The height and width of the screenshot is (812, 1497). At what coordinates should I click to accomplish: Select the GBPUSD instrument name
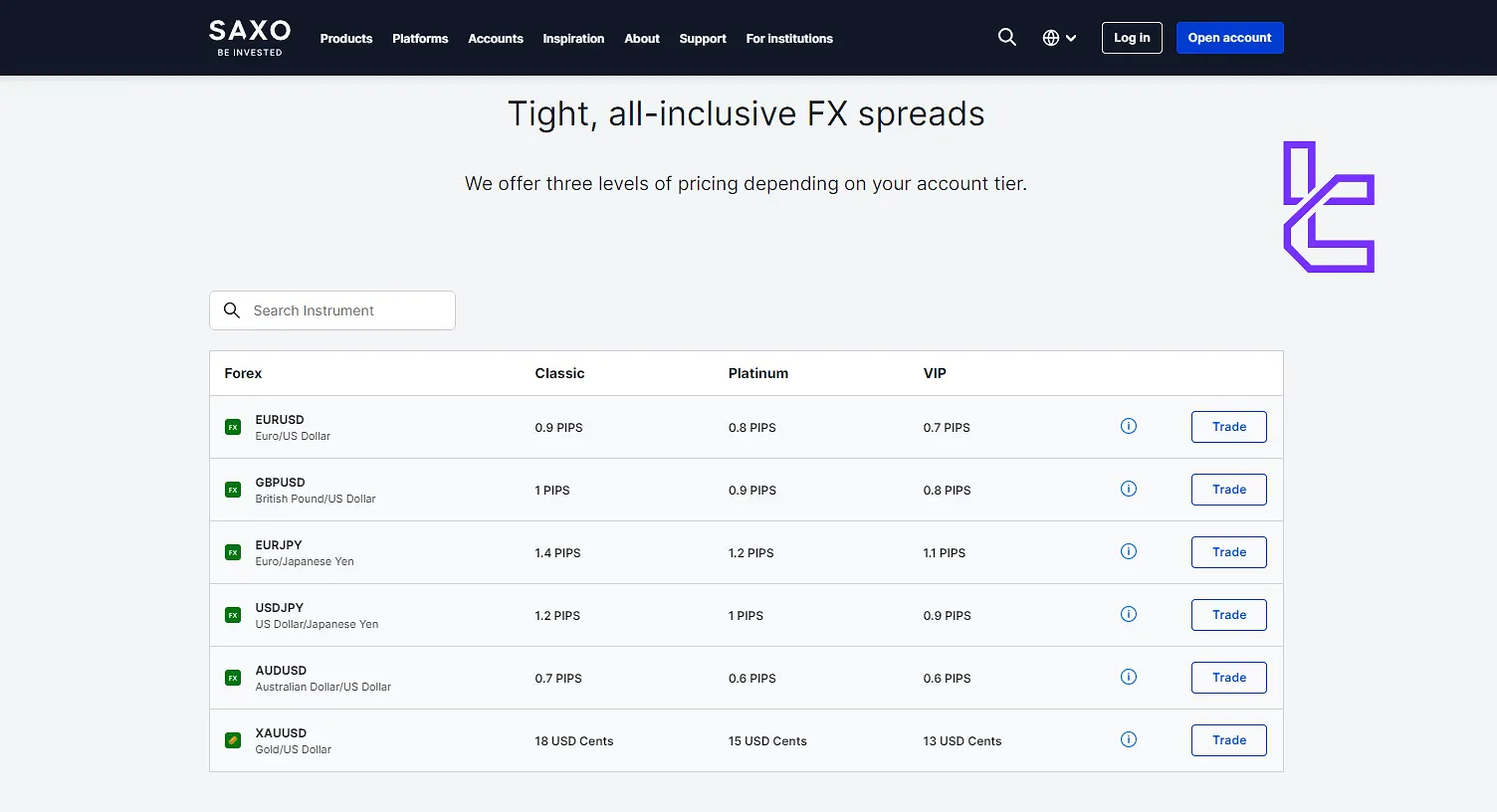(x=280, y=483)
